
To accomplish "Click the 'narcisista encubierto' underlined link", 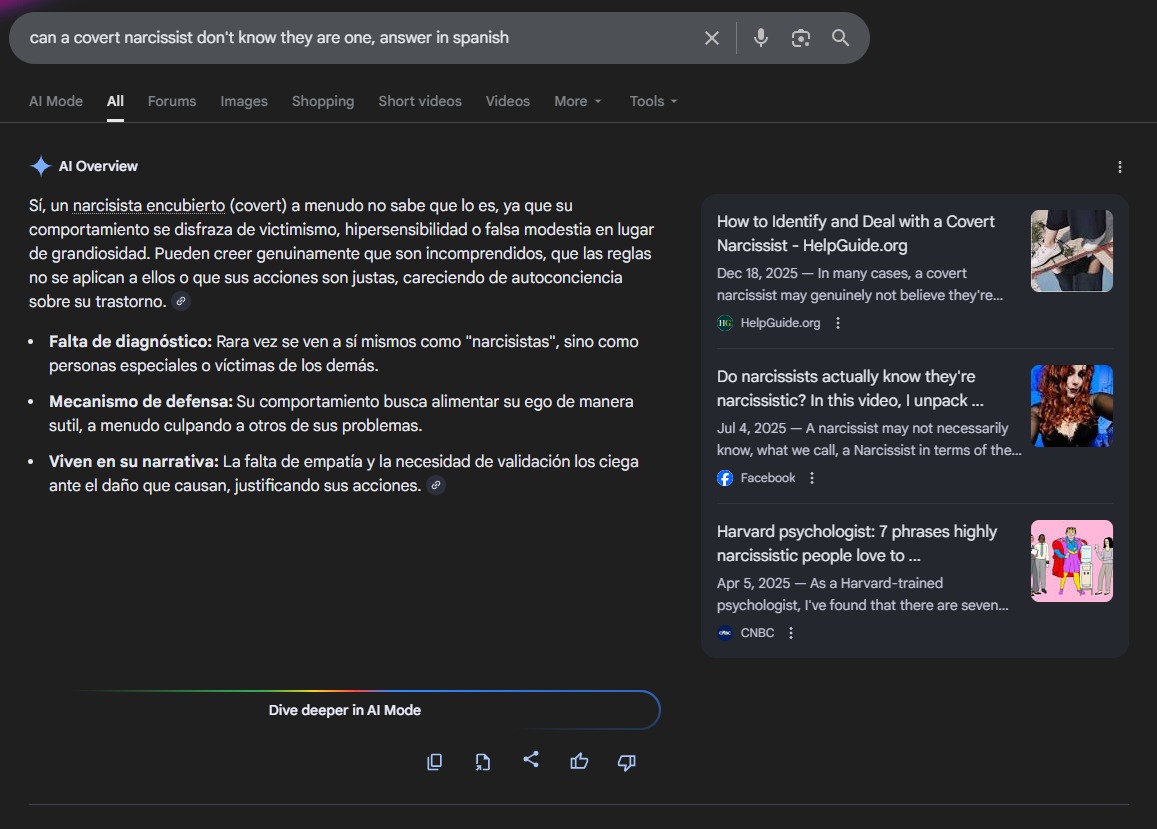I will pyautogui.click(x=149, y=205).
